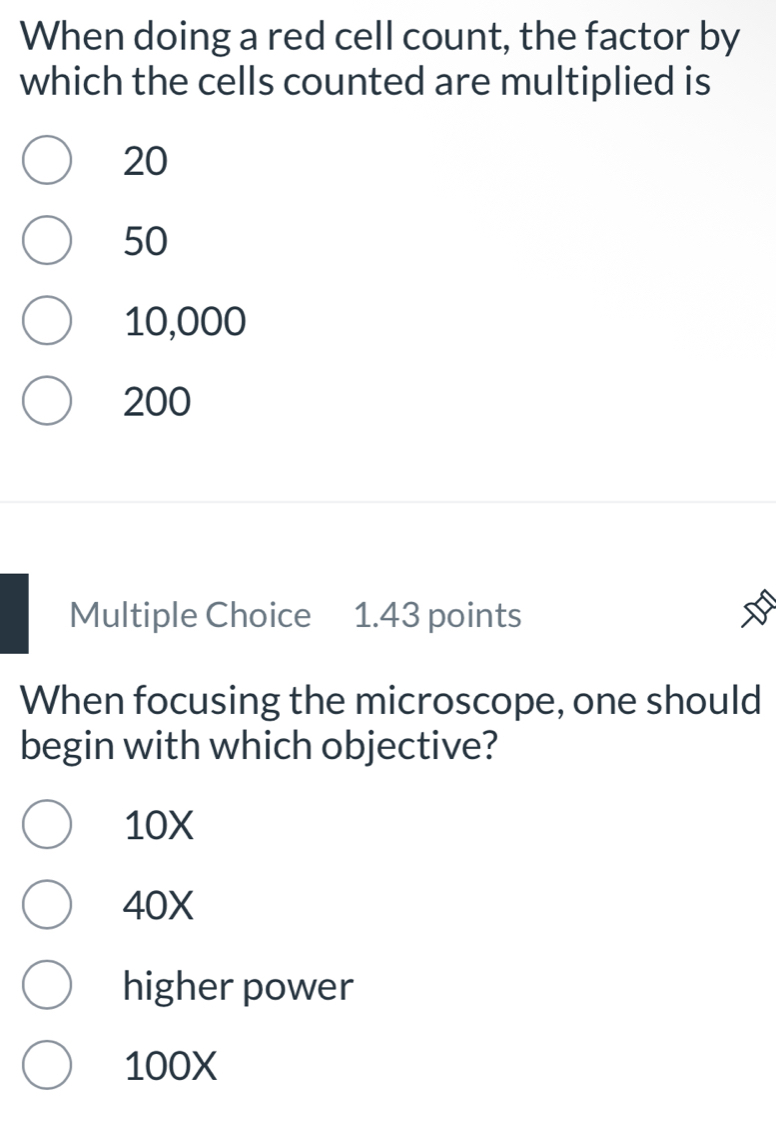Pick the 10,000 answer option
Viewport: 776px width, 1142px height.
click(x=46, y=320)
